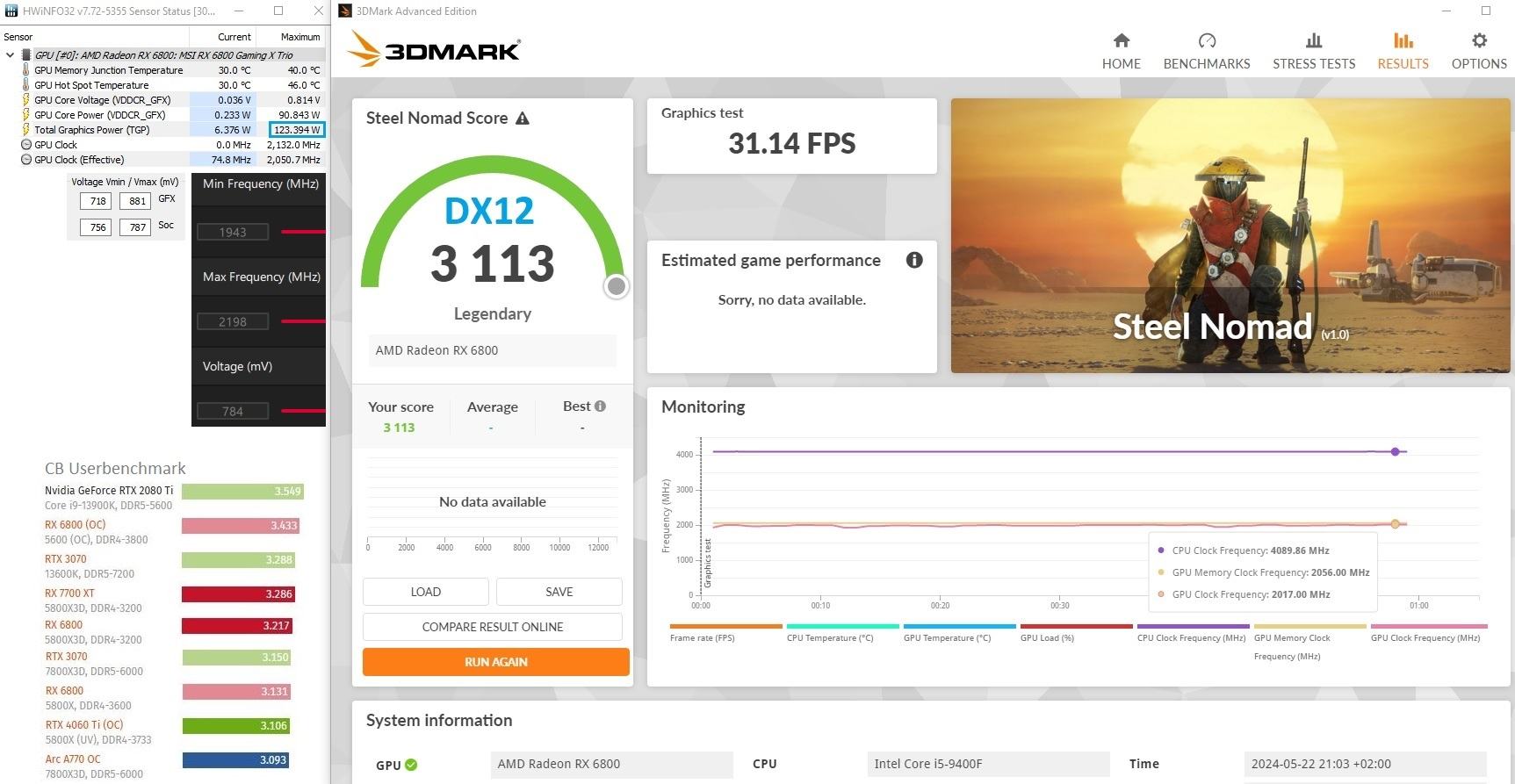The image size is (1515, 784).
Task: Click the RX 6800 (OC) 3.433 bar
Action: pyautogui.click(x=241, y=525)
